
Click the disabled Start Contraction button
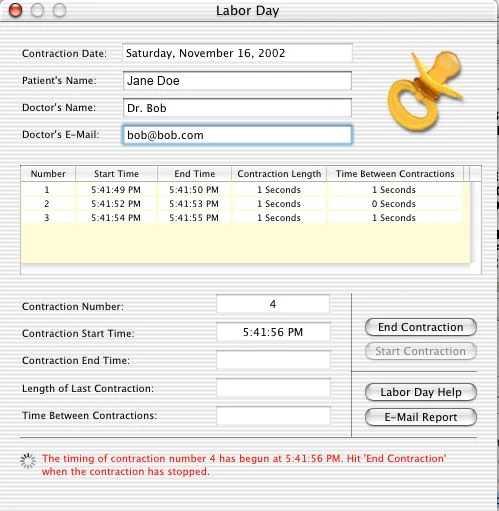(x=421, y=351)
